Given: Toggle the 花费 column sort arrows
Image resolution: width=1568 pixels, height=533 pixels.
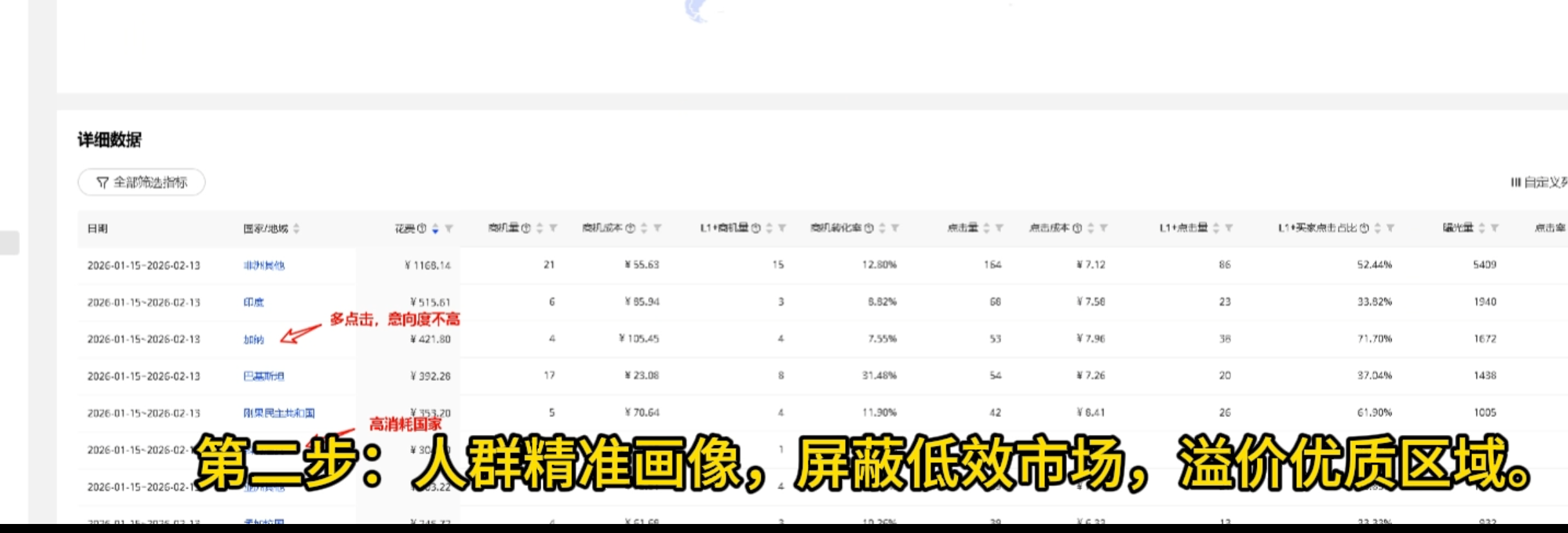Looking at the screenshot, I should tap(435, 228).
